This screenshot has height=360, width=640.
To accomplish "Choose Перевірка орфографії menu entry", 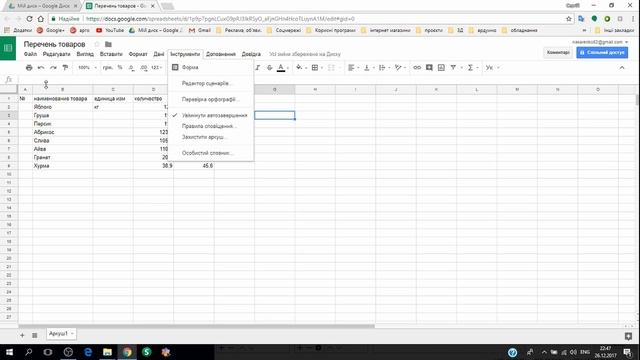I will pyautogui.click(x=211, y=99).
